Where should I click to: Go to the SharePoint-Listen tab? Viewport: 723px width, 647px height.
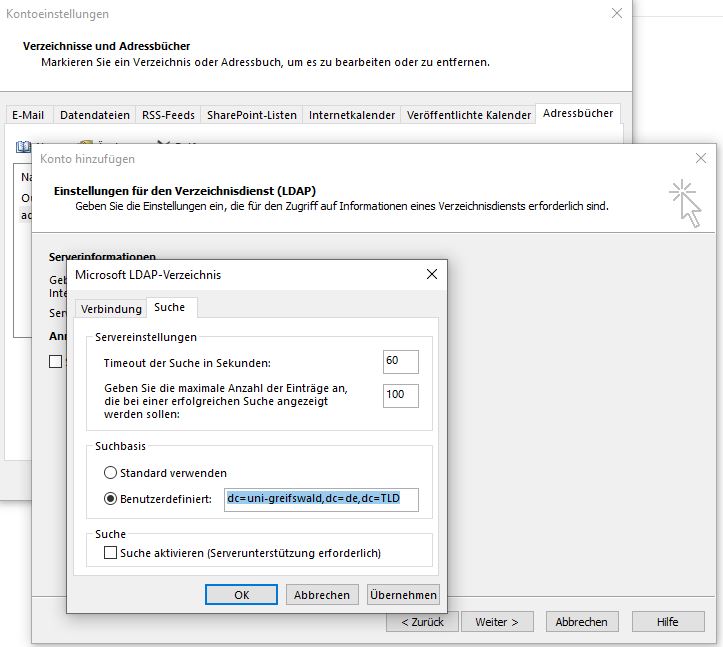(251, 115)
